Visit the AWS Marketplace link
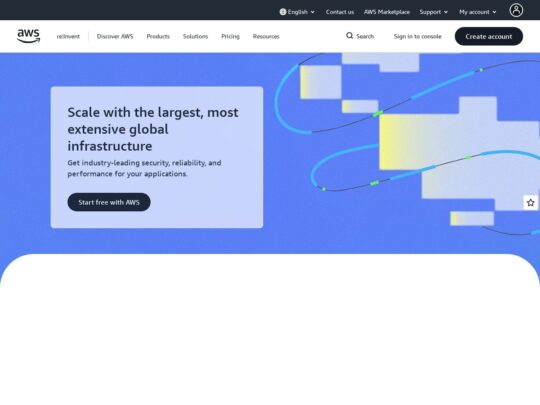 [387, 12]
